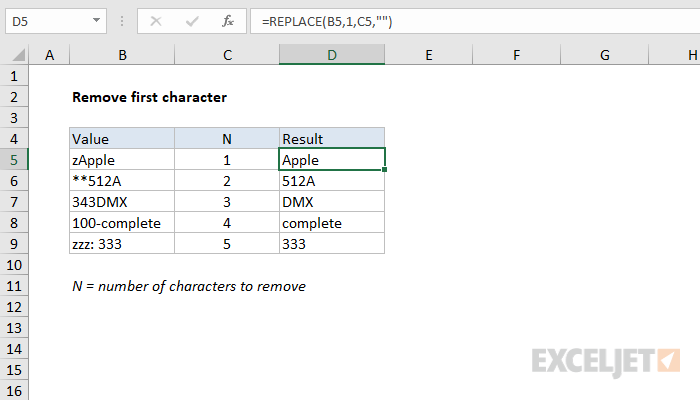Select result cell 'Apple'
Viewport: 700px width, 400px height.
click(332, 160)
